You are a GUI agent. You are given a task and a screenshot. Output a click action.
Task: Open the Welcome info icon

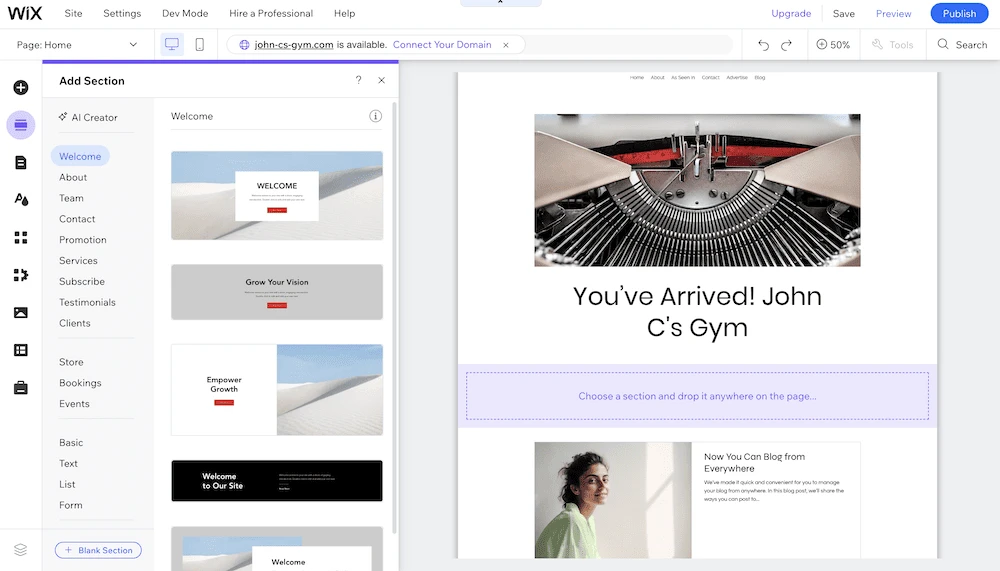pyautogui.click(x=375, y=116)
